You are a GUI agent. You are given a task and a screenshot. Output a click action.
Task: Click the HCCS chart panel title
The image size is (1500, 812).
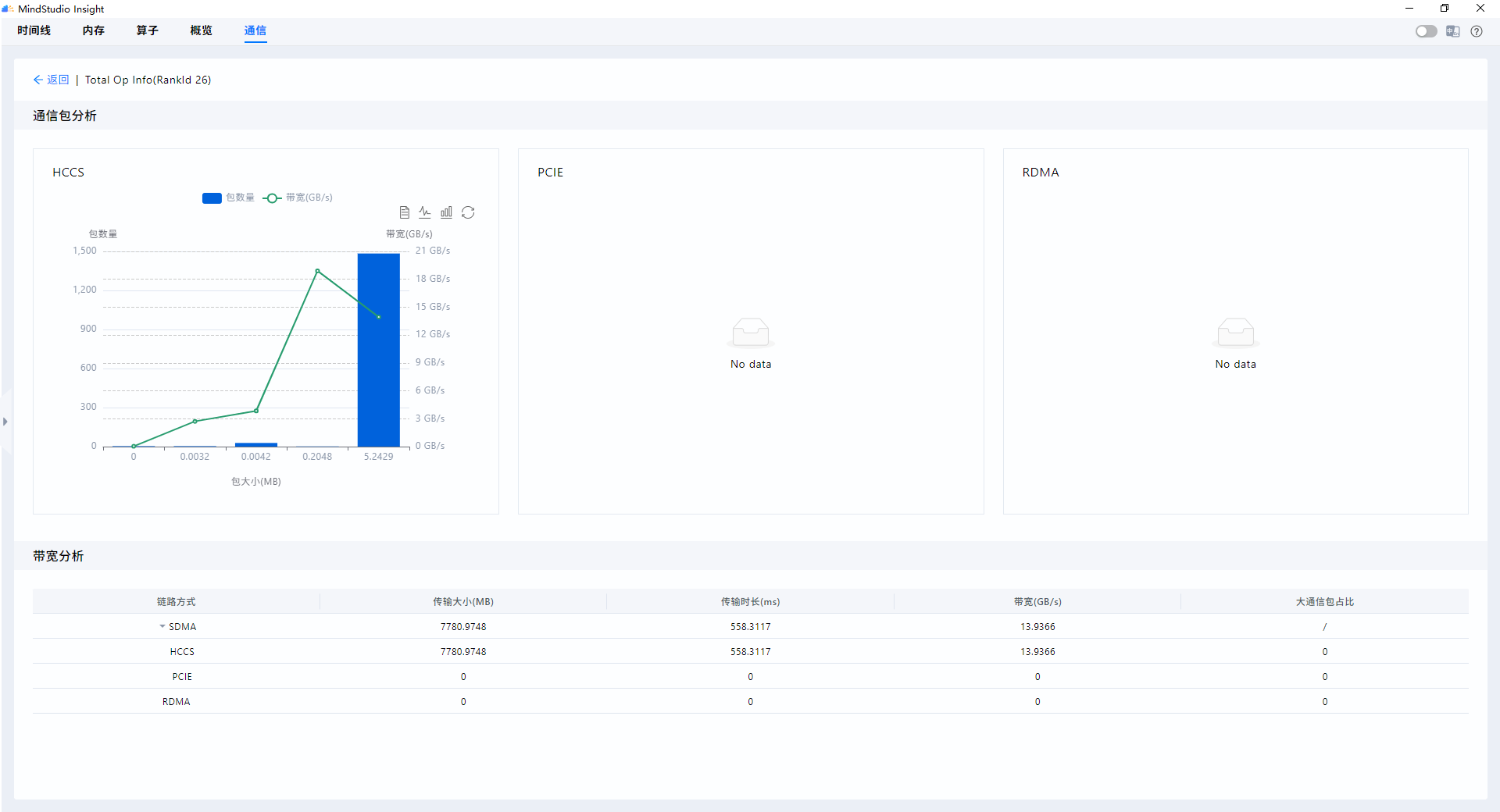point(69,172)
